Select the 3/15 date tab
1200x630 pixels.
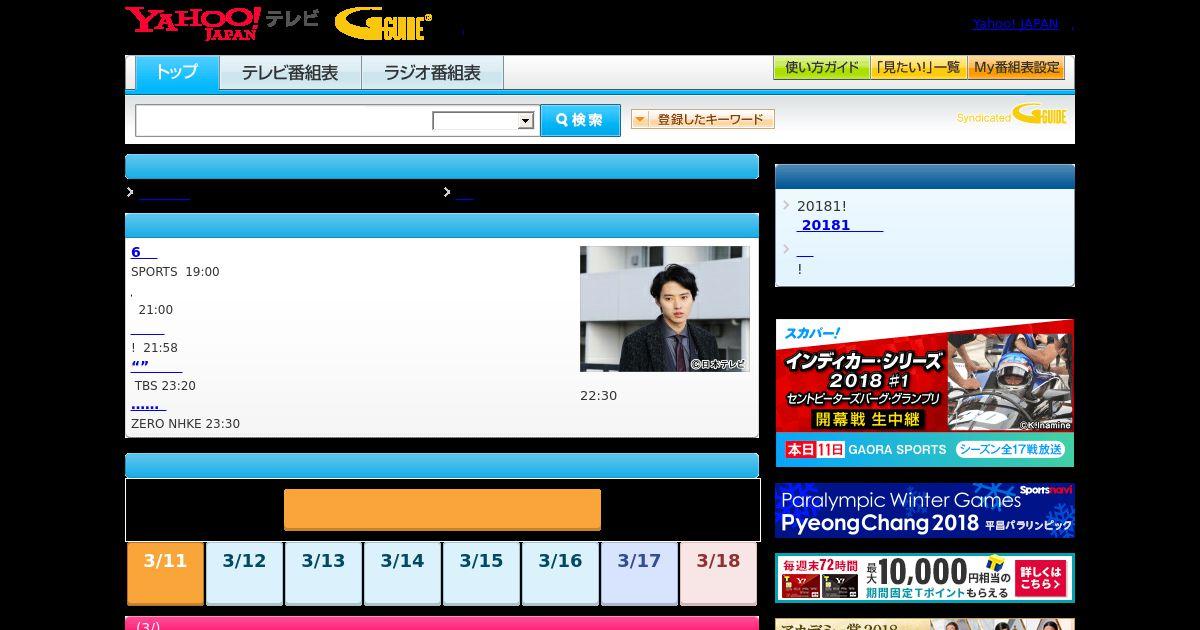[x=481, y=573]
